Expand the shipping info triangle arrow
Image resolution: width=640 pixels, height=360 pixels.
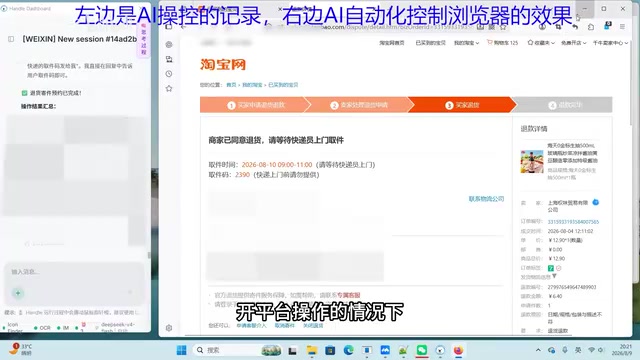click(554, 276)
